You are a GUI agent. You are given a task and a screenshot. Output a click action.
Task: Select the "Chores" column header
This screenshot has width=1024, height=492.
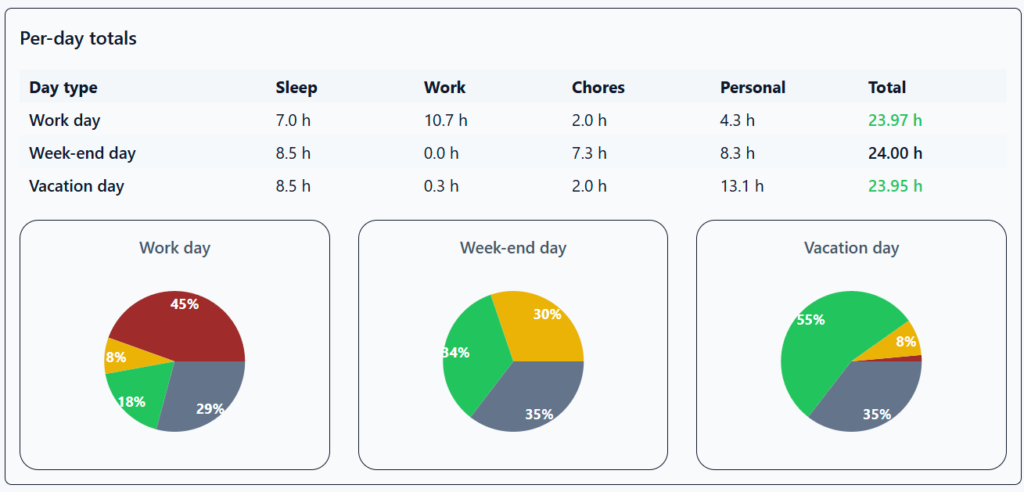pyautogui.click(x=598, y=87)
